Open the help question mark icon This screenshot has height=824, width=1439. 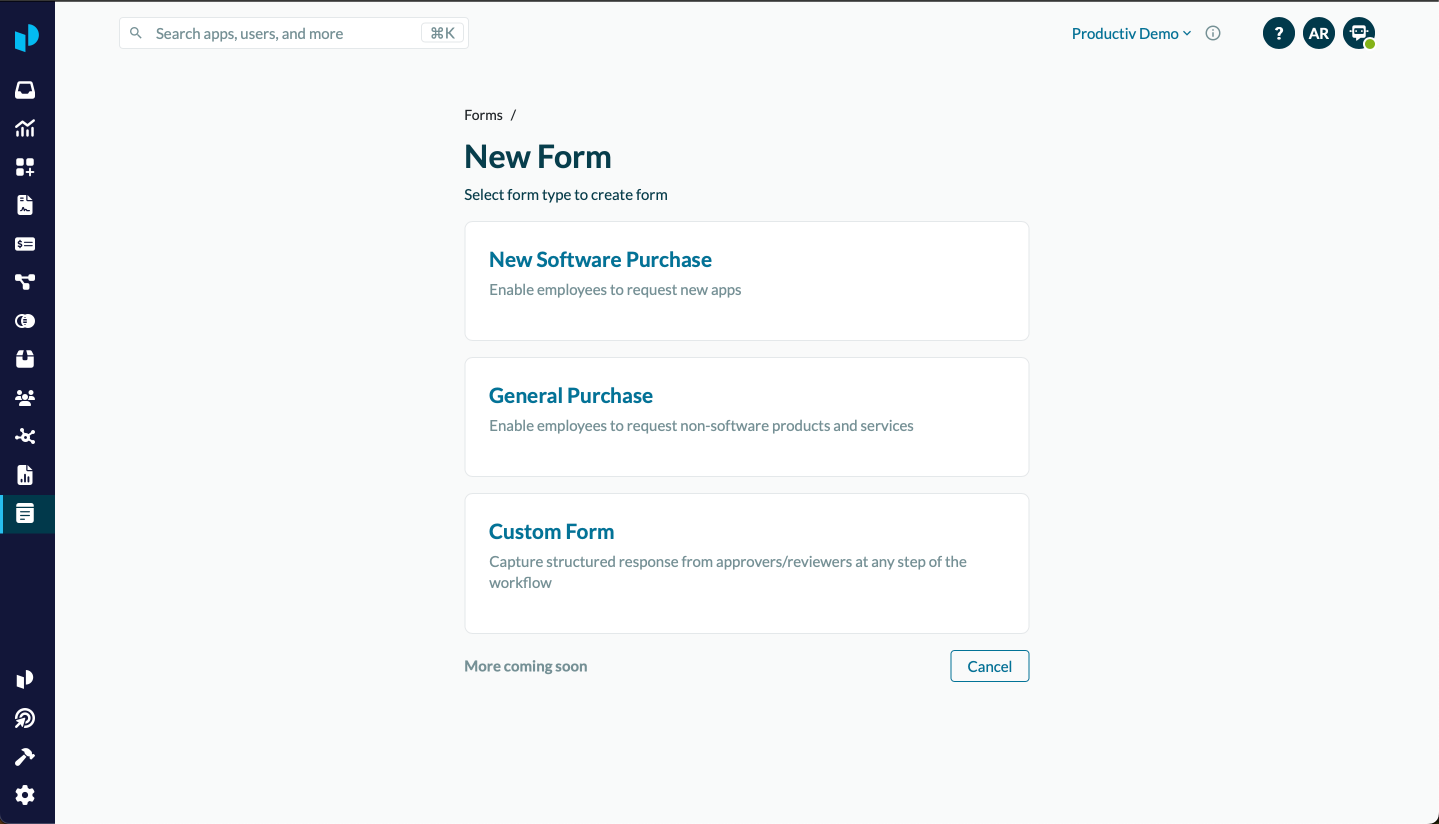[1279, 33]
